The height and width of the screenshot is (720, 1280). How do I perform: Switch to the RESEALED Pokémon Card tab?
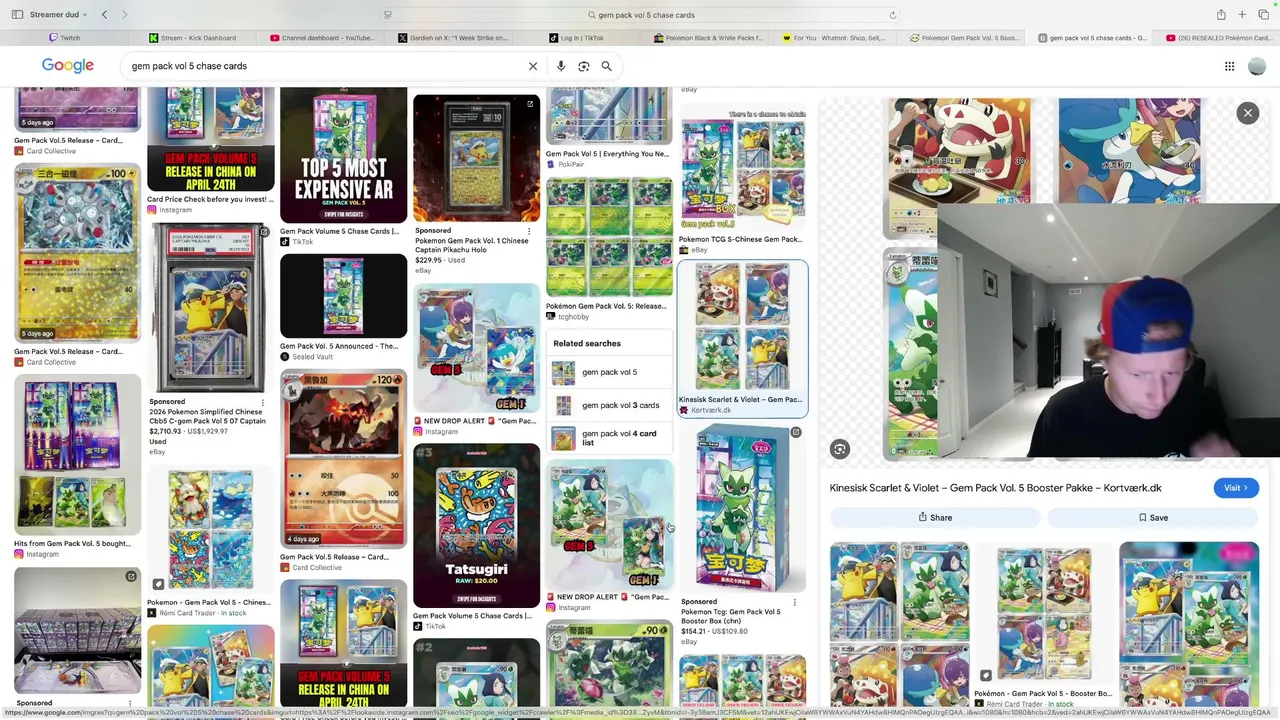tap(1218, 38)
